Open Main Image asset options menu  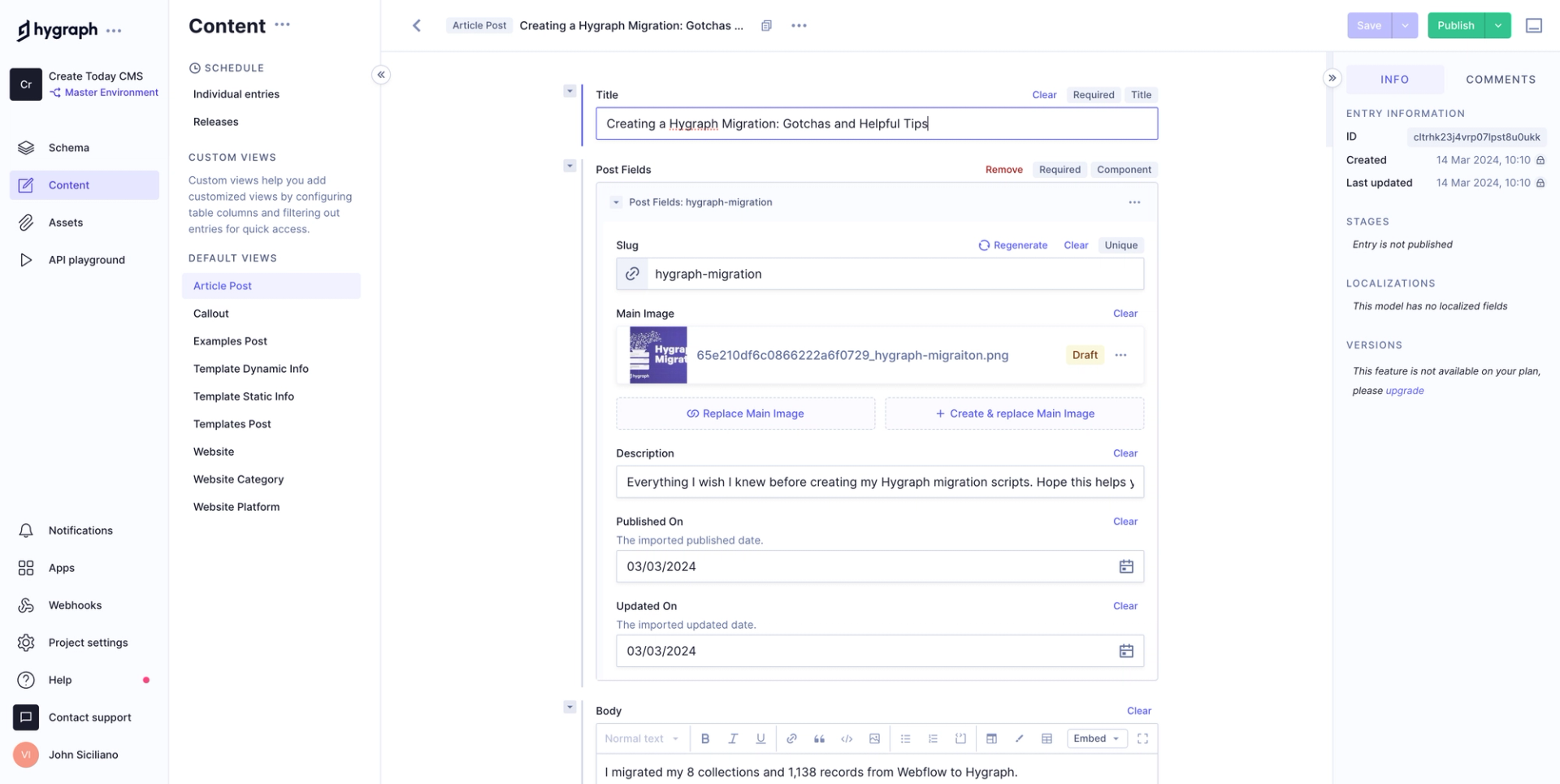[x=1121, y=355]
